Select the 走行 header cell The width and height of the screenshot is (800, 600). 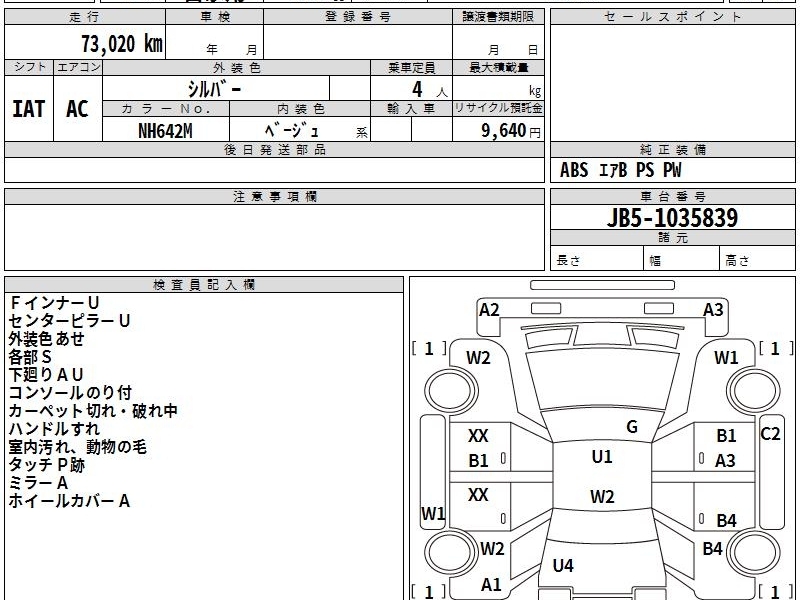coord(85,17)
